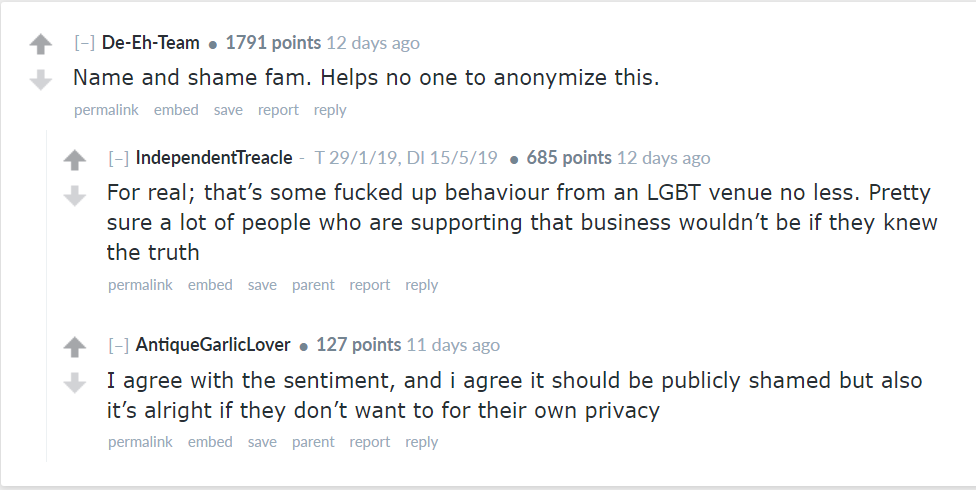The image size is (976, 490).
Task: Downvote De-Eh-Team's comment
Action: point(40,79)
